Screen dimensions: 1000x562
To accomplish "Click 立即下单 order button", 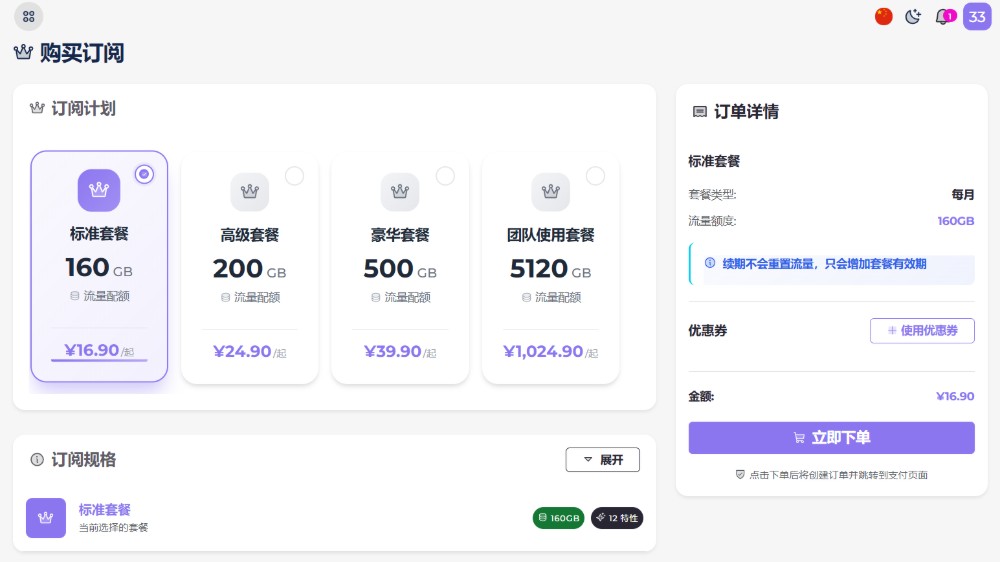I will pyautogui.click(x=831, y=438).
